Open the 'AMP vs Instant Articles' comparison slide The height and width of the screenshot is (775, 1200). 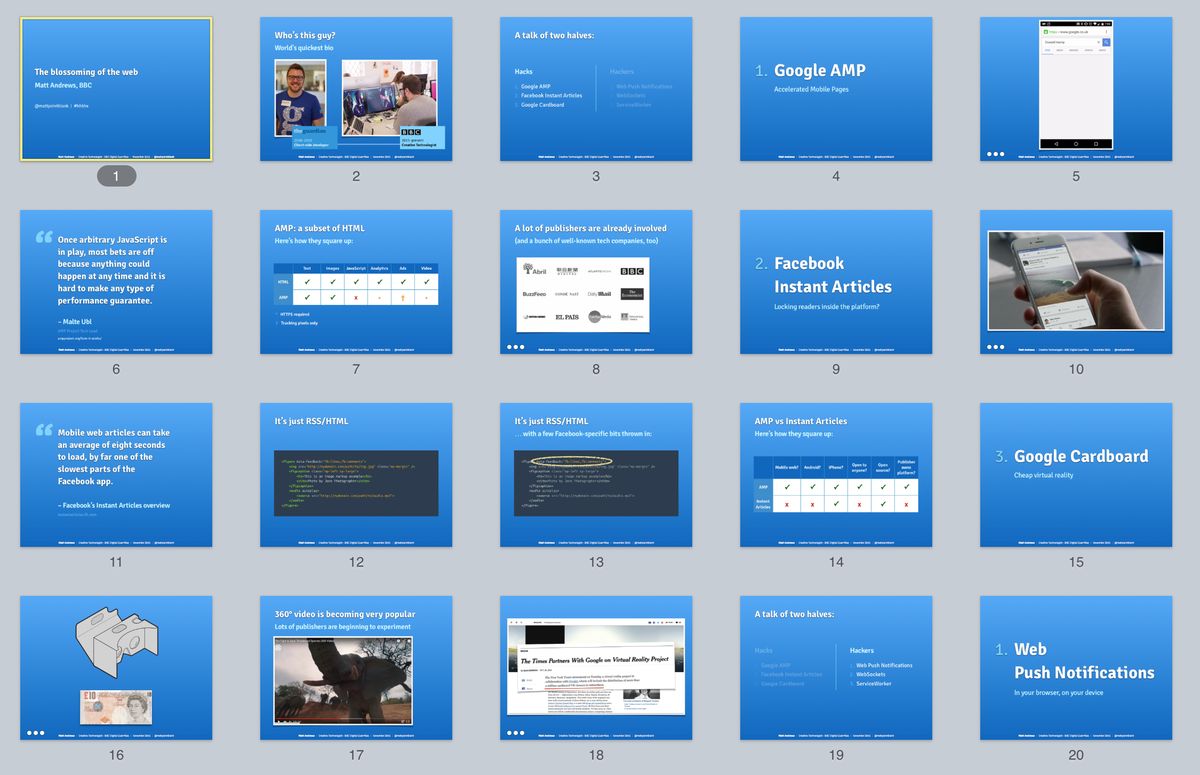836,474
